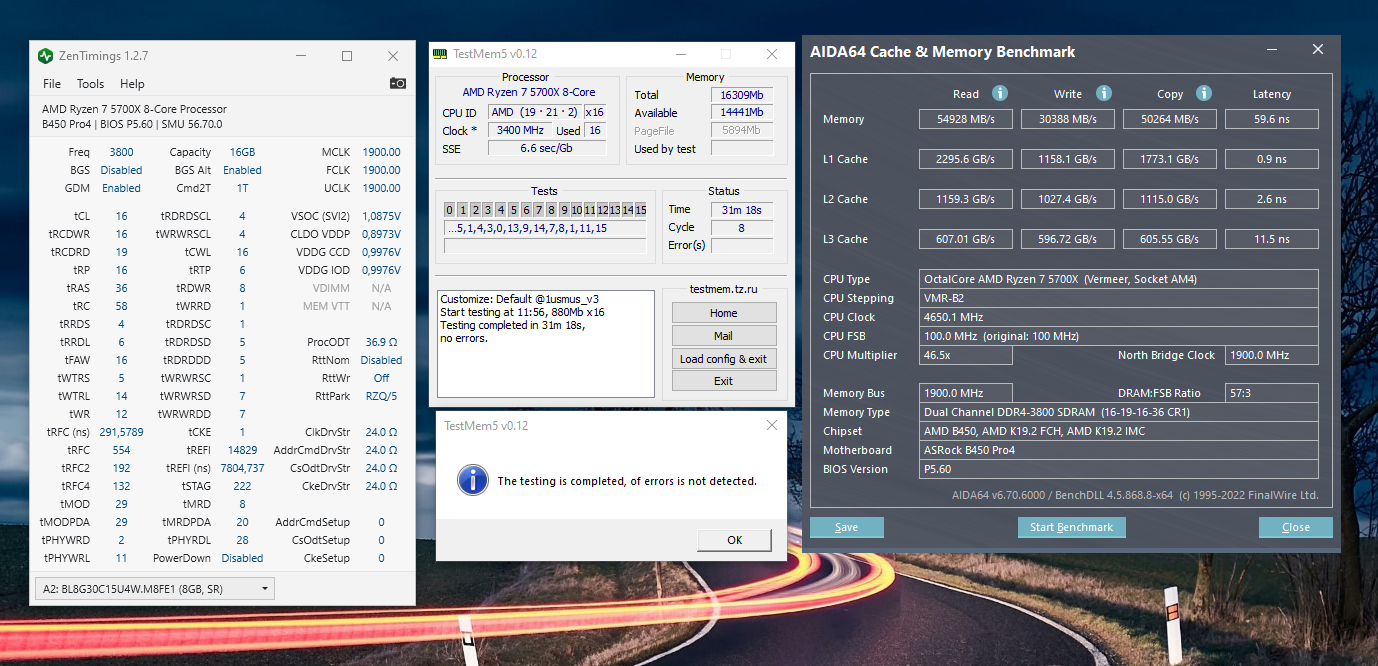1378x666 pixels.
Task: Open the ZenTimings File menu
Action: 52,84
